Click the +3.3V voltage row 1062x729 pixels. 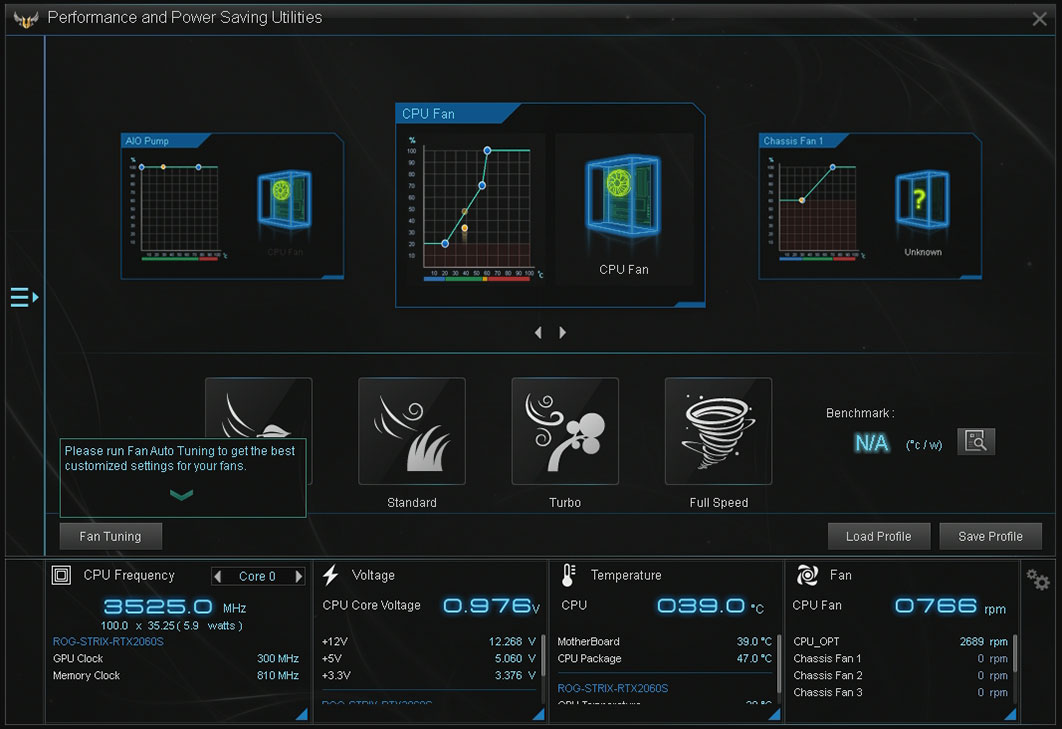429,675
